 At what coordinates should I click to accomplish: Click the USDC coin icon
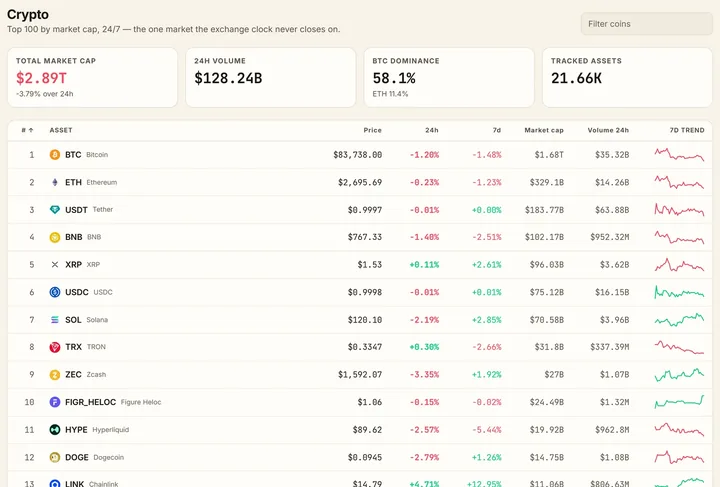coord(55,292)
